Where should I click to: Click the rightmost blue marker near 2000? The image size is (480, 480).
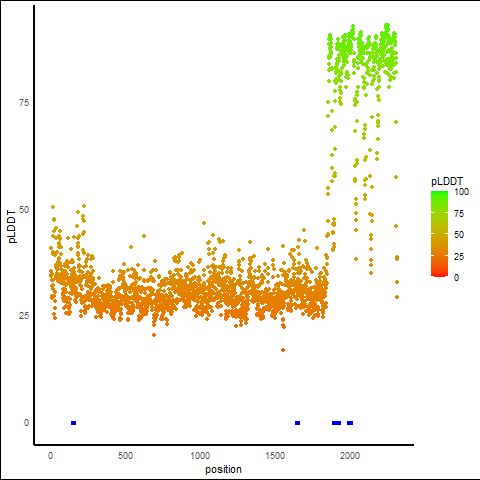point(350,423)
